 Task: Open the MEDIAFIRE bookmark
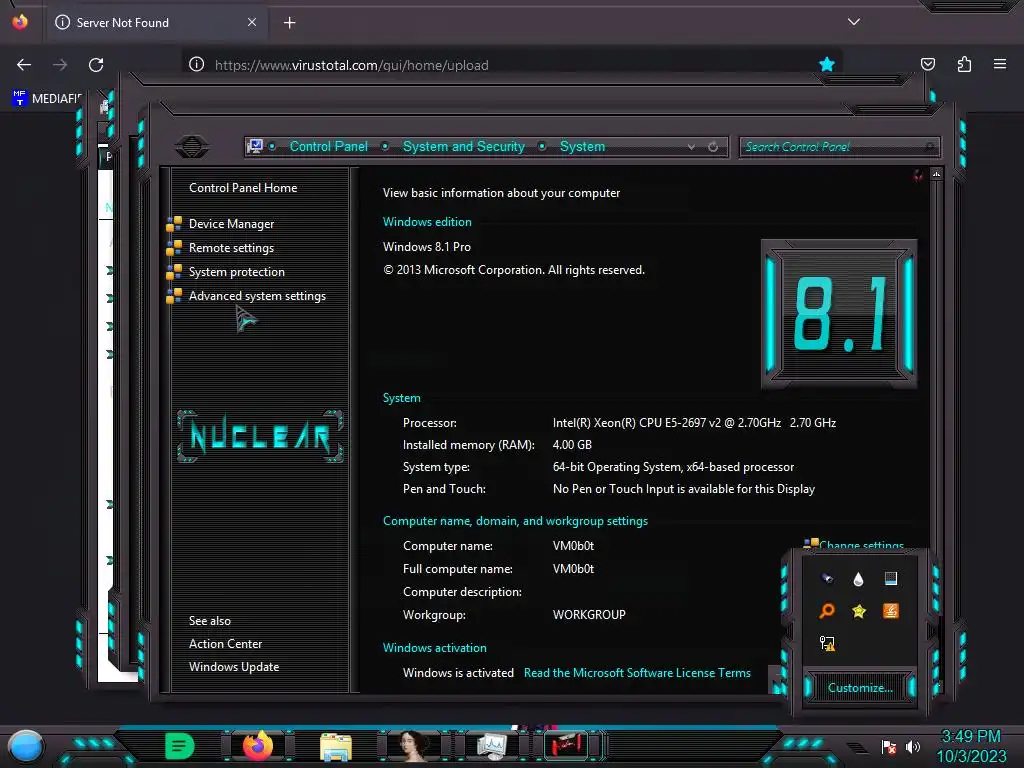pyautogui.click(x=47, y=99)
